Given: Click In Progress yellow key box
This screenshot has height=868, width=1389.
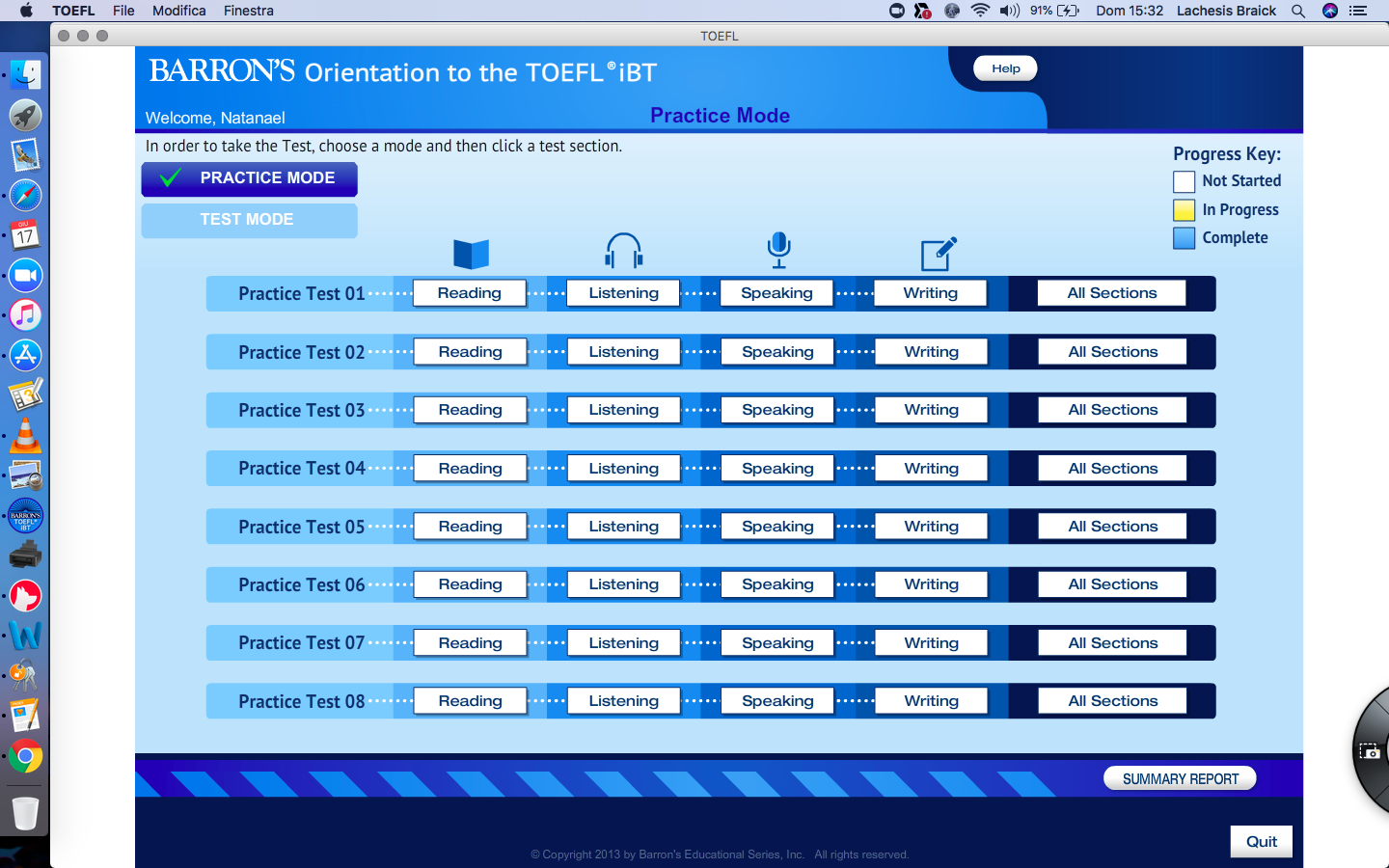Looking at the screenshot, I should 1184,210.
